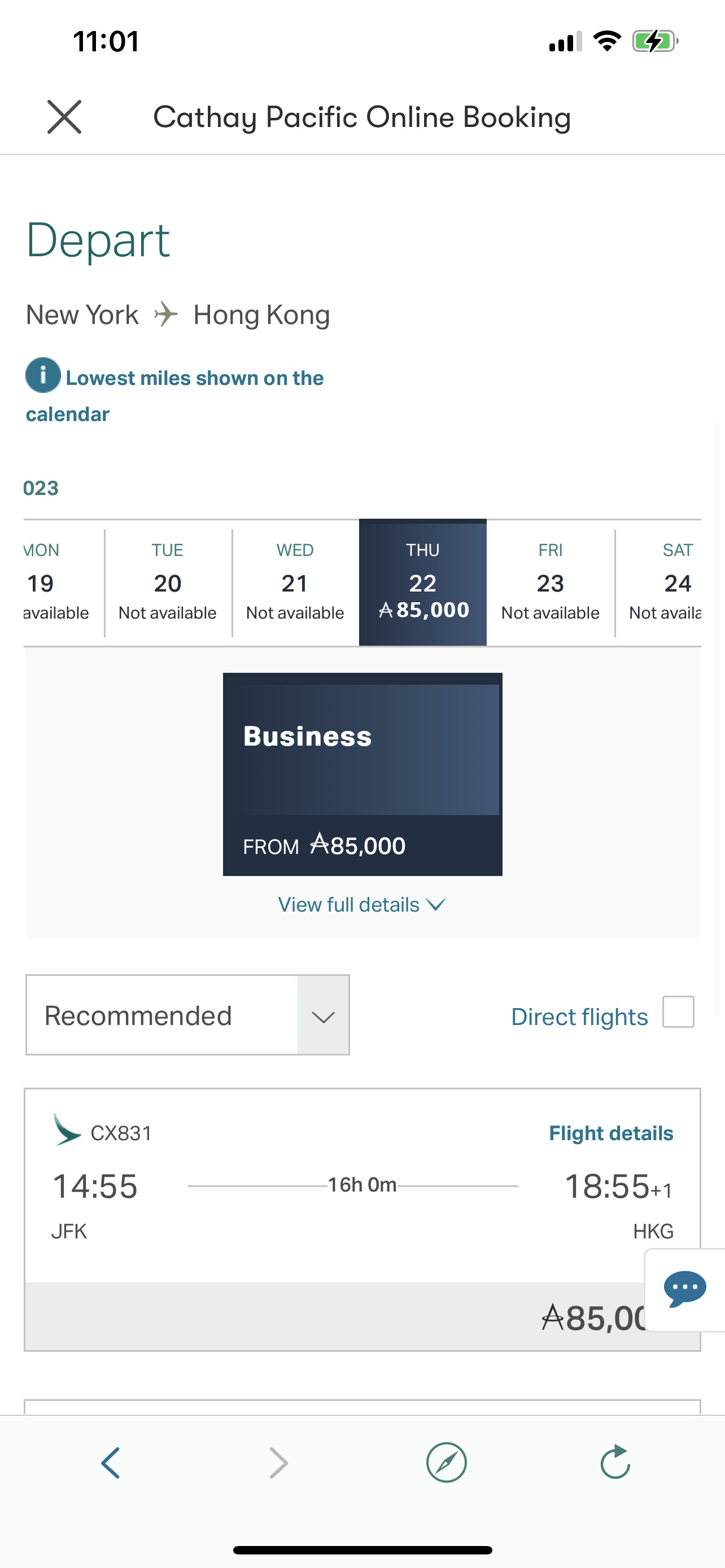This screenshot has height=1568, width=725.
Task: Open Flight details for CX831
Action: [610, 1133]
